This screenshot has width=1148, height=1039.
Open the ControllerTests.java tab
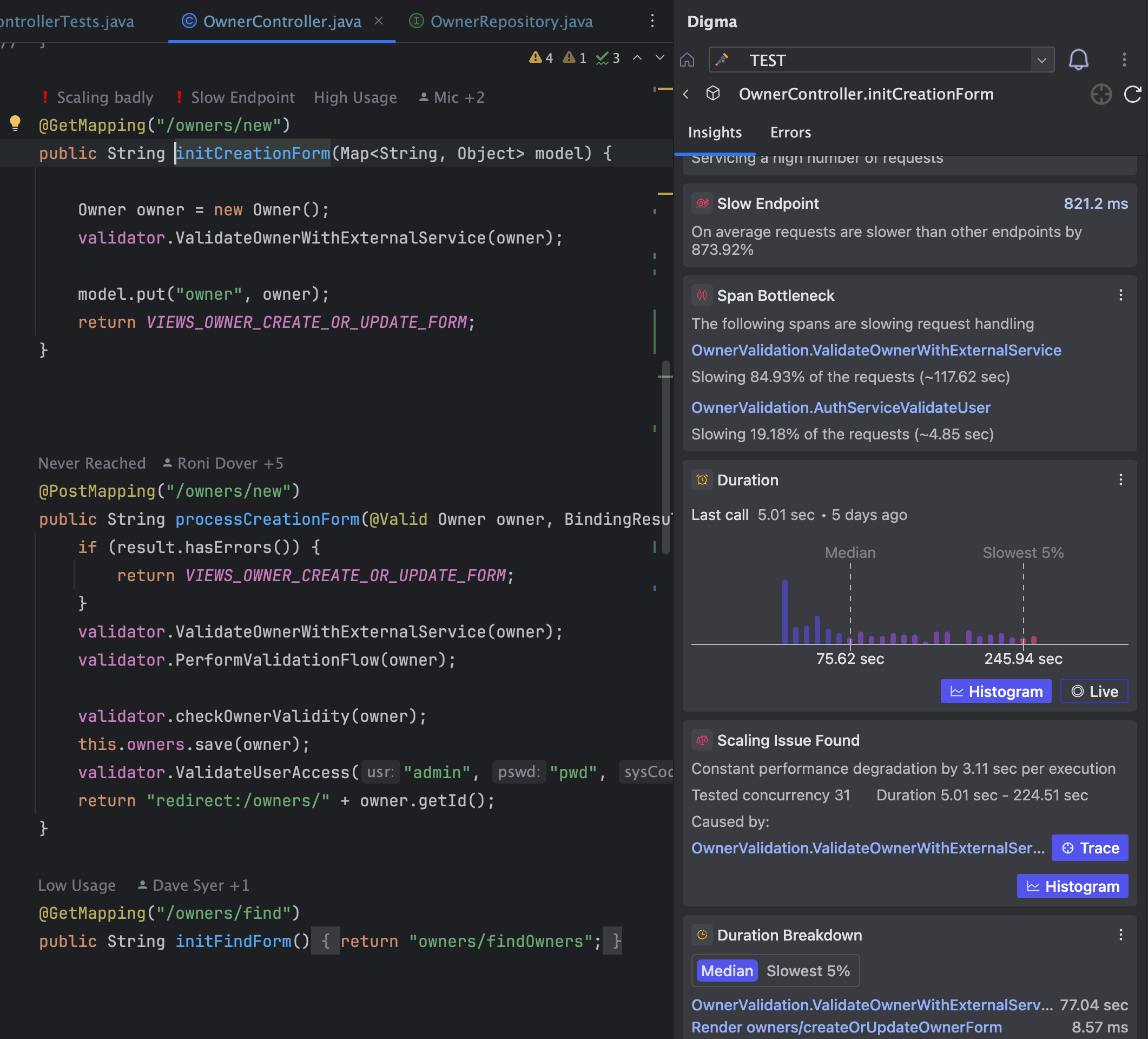click(x=67, y=22)
